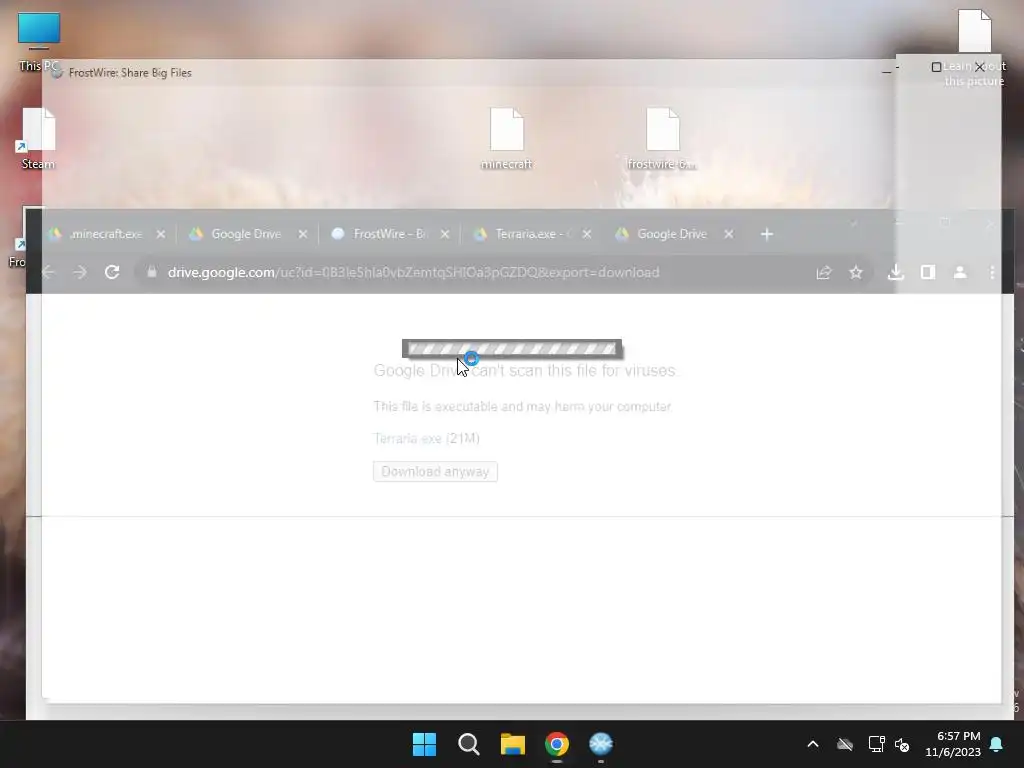
Task: Click the striped loading progress bar
Action: click(512, 349)
